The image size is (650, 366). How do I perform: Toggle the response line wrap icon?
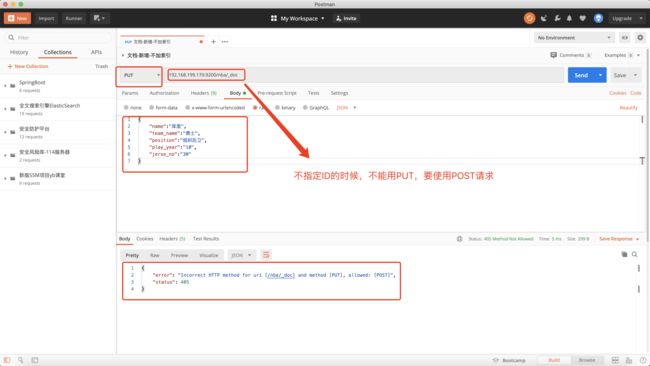(x=266, y=255)
